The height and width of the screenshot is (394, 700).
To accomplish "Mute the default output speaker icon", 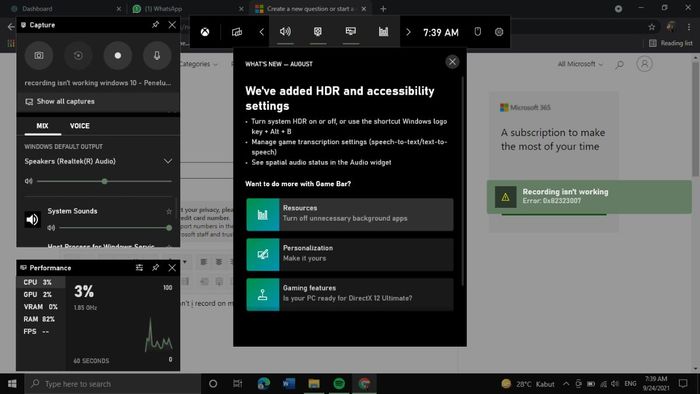I will 29,181.
